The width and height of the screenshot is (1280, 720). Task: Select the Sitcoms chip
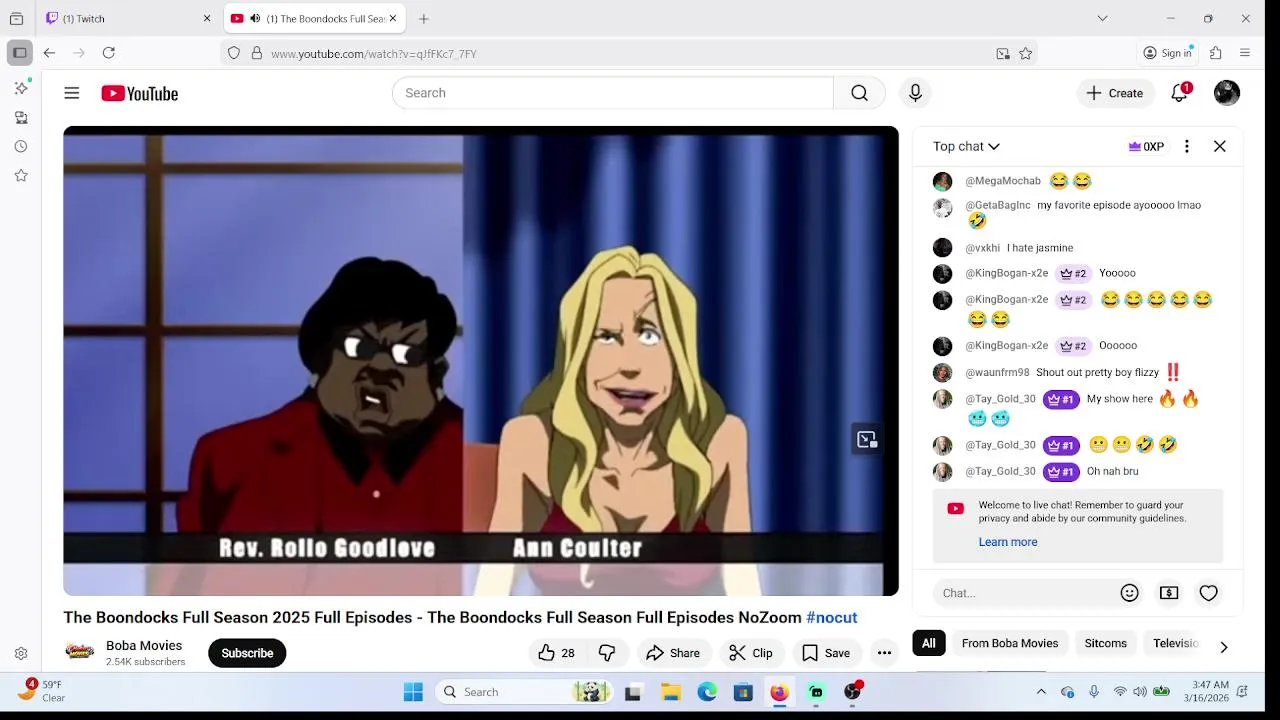tap(1106, 644)
